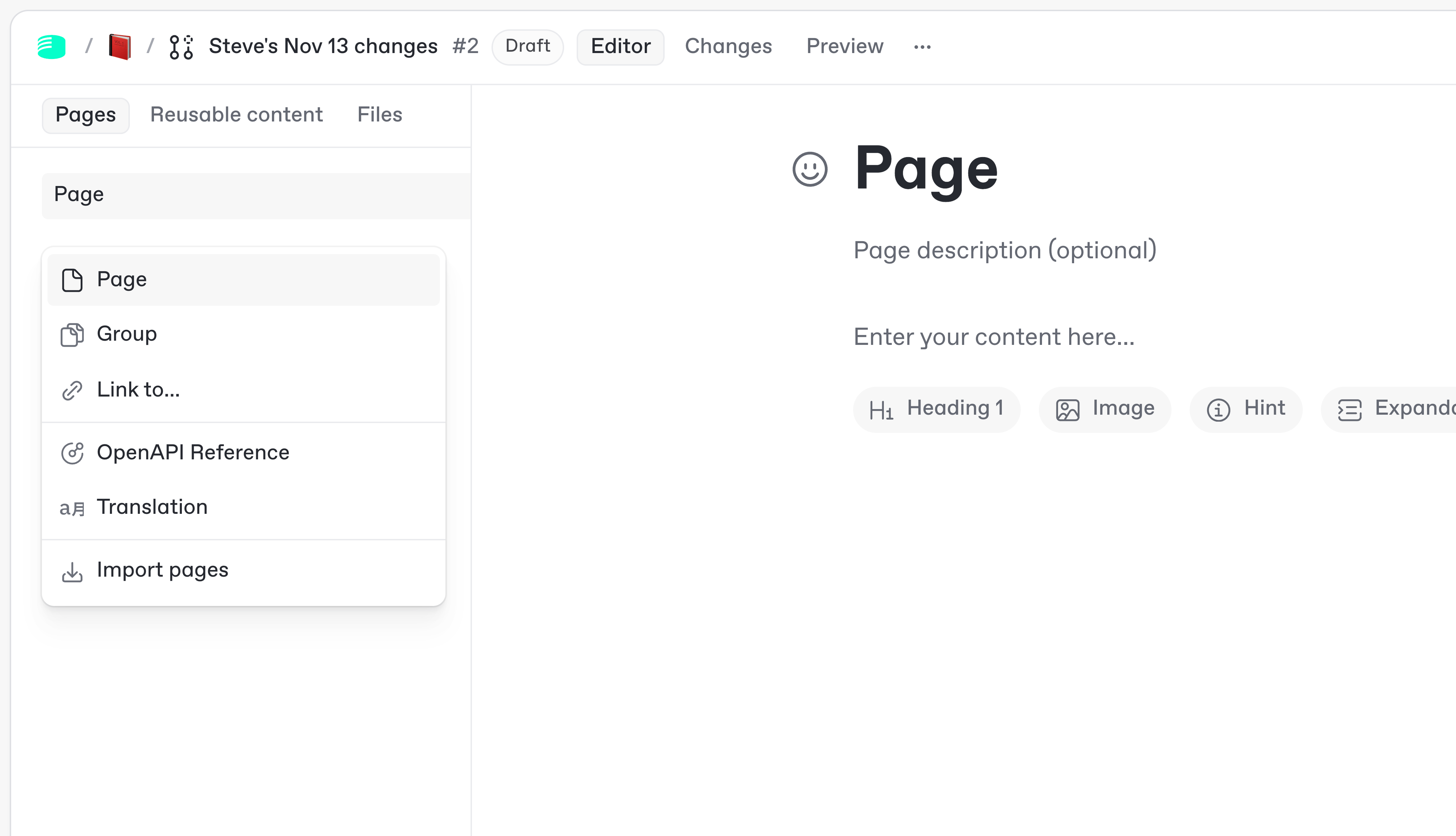Image resolution: width=1456 pixels, height=836 pixels.
Task: Click the Import pages download icon
Action: pyautogui.click(x=72, y=570)
